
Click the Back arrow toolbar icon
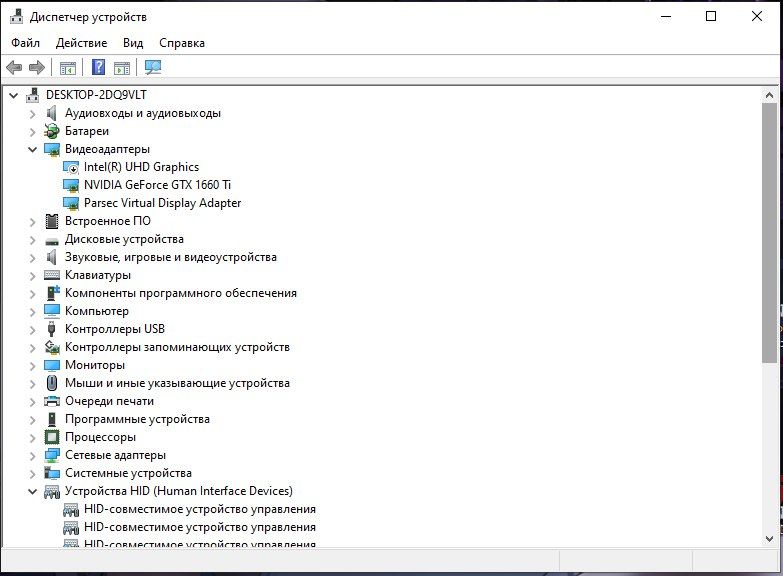click(x=14, y=67)
